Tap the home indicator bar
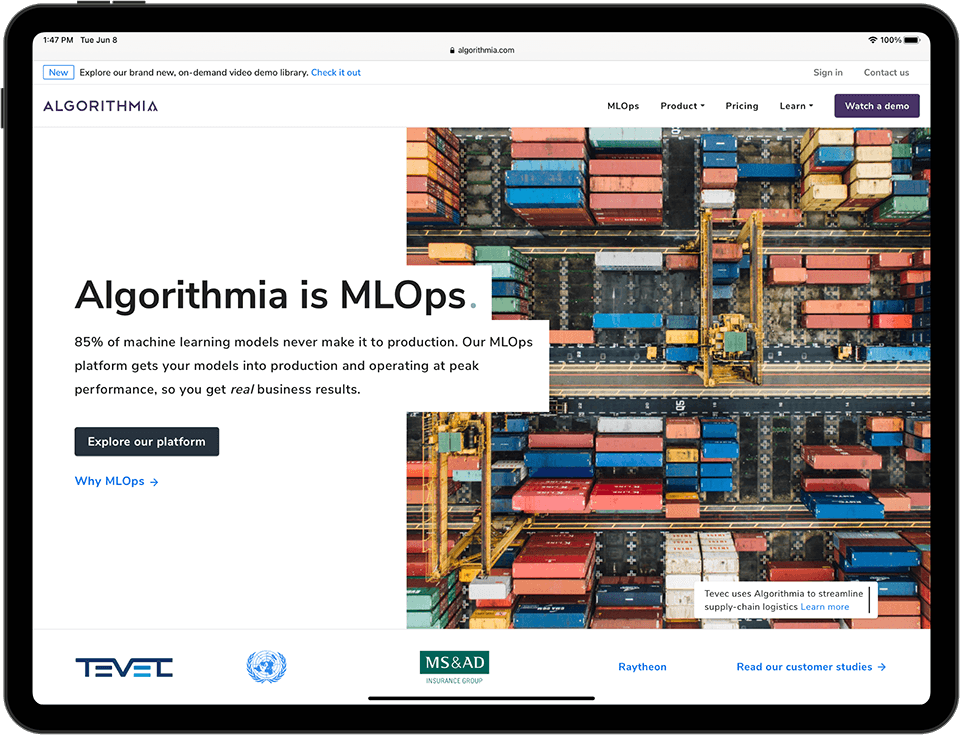The height and width of the screenshot is (735, 960). [481, 698]
